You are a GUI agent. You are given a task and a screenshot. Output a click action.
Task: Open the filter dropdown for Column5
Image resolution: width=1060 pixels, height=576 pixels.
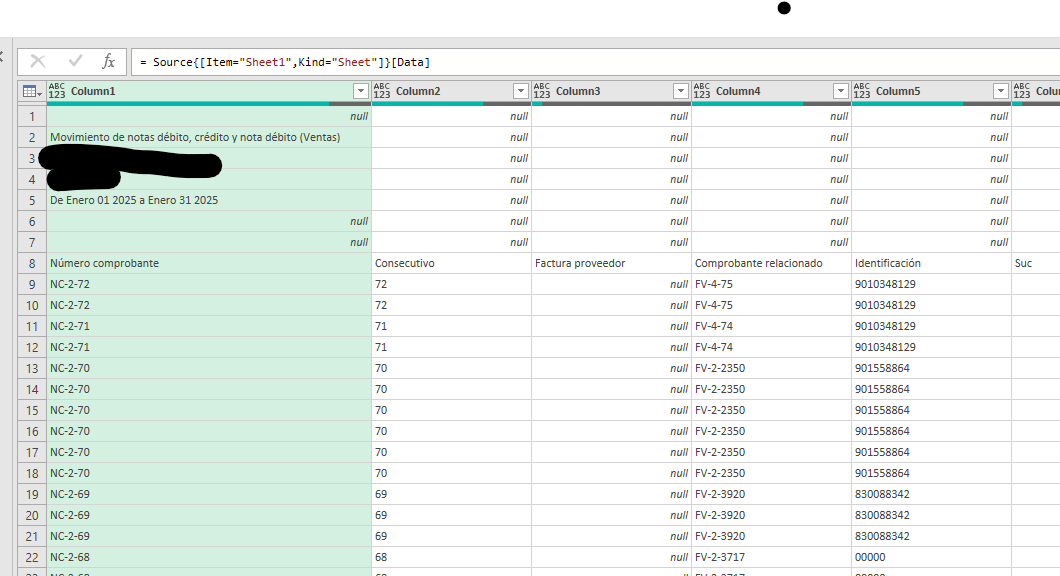1000,91
